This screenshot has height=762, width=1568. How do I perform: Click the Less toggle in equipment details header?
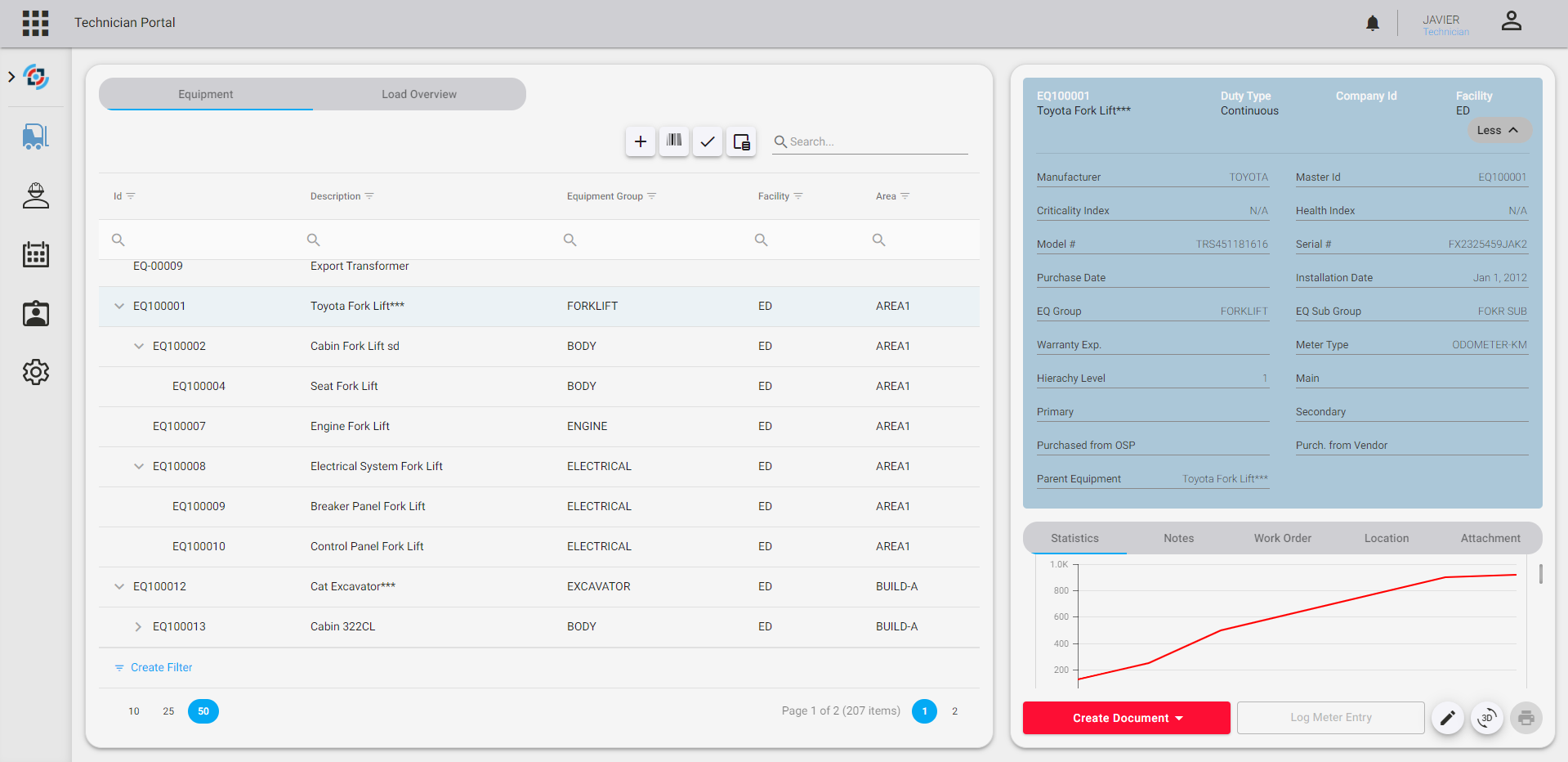pyautogui.click(x=1499, y=130)
